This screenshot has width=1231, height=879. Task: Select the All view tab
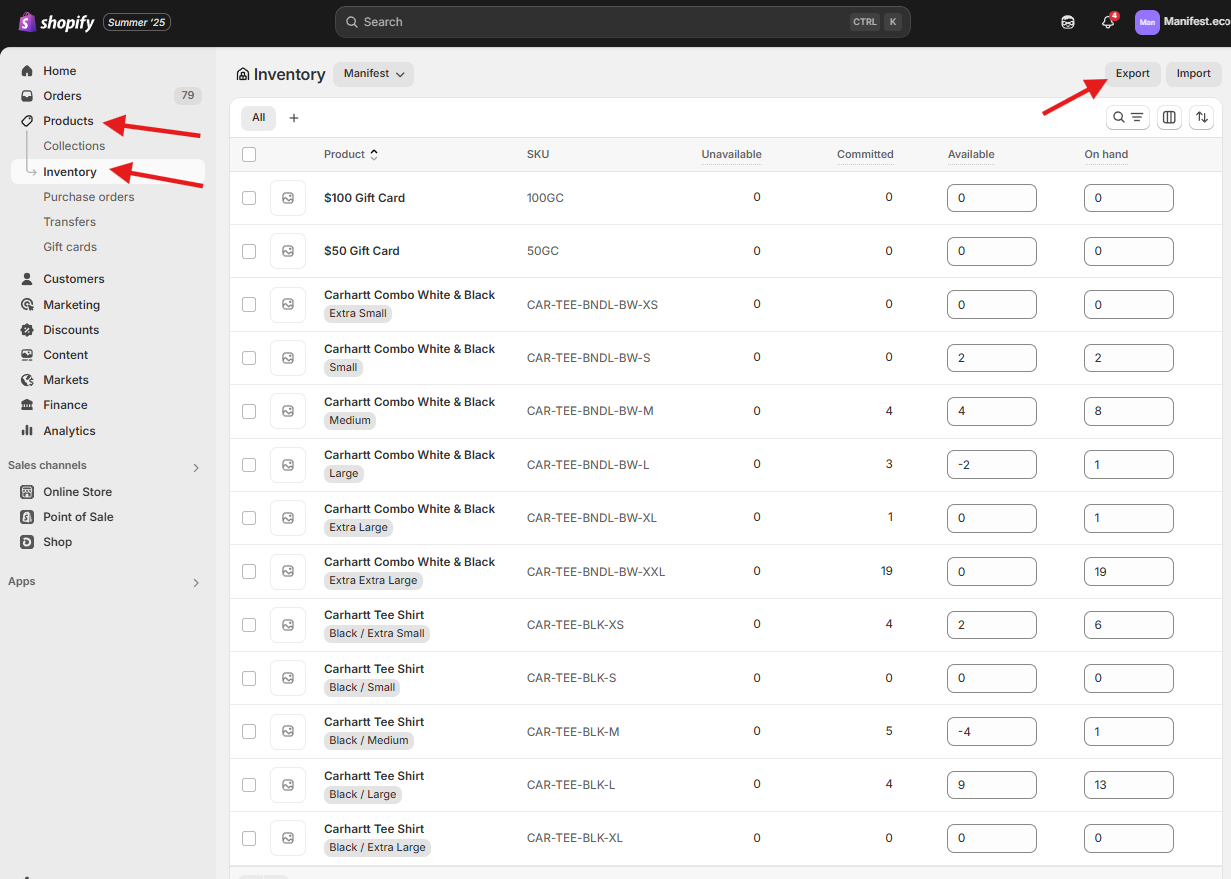258,118
